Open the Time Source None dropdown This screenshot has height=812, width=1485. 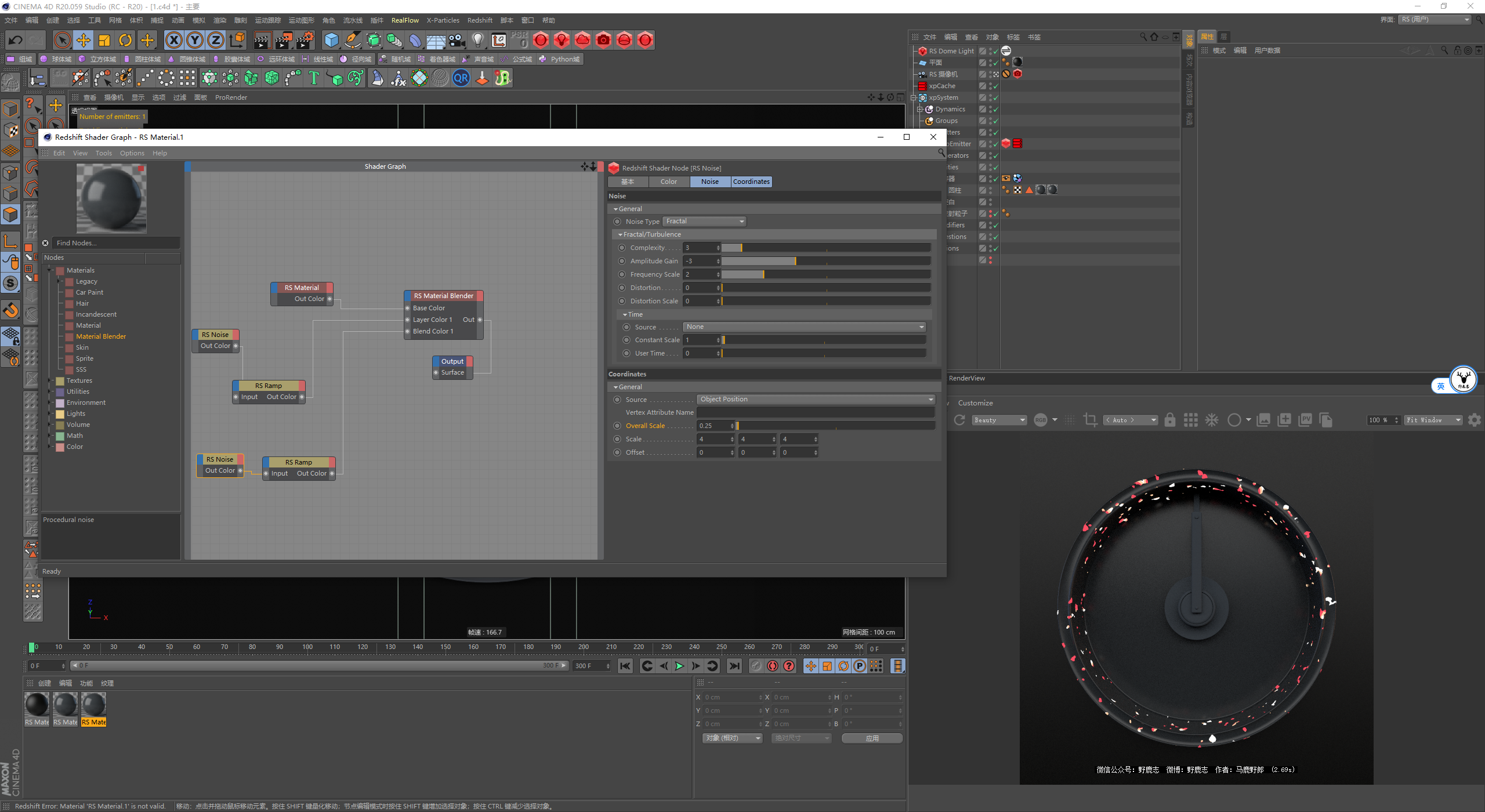805,327
